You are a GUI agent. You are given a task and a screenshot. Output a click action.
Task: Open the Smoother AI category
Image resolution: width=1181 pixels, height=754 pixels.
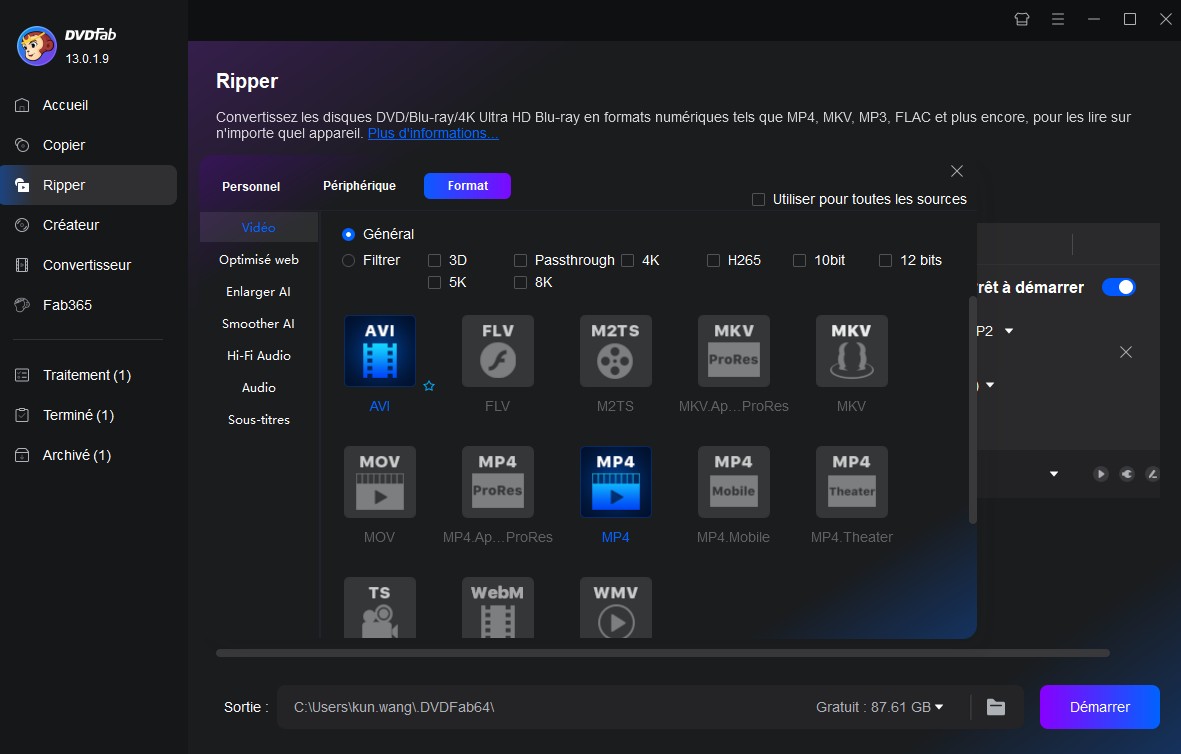[x=258, y=323]
